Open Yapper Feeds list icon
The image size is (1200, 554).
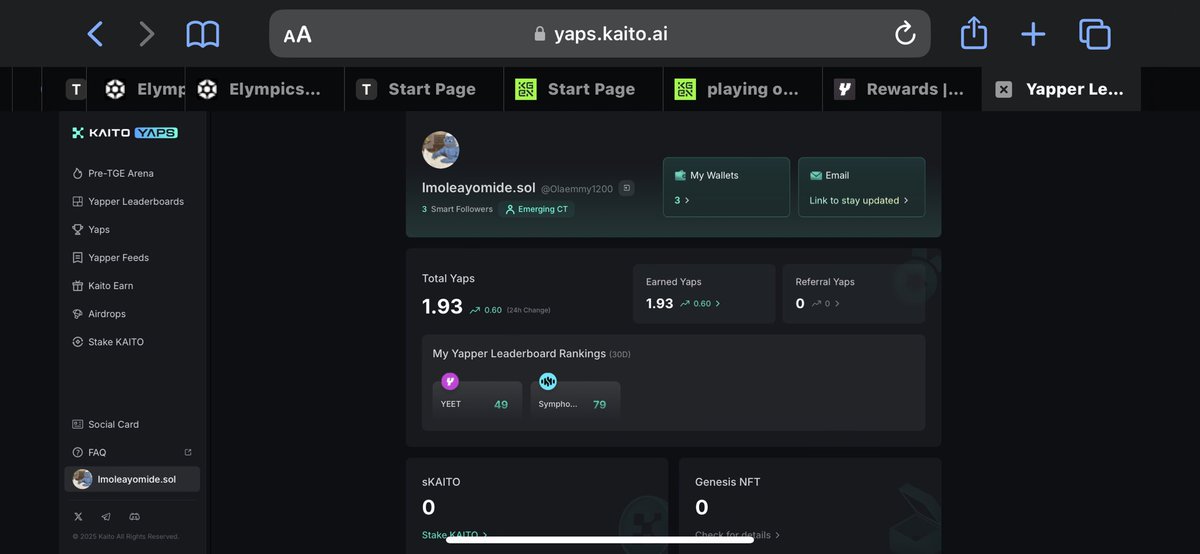(x=78, y=257)
